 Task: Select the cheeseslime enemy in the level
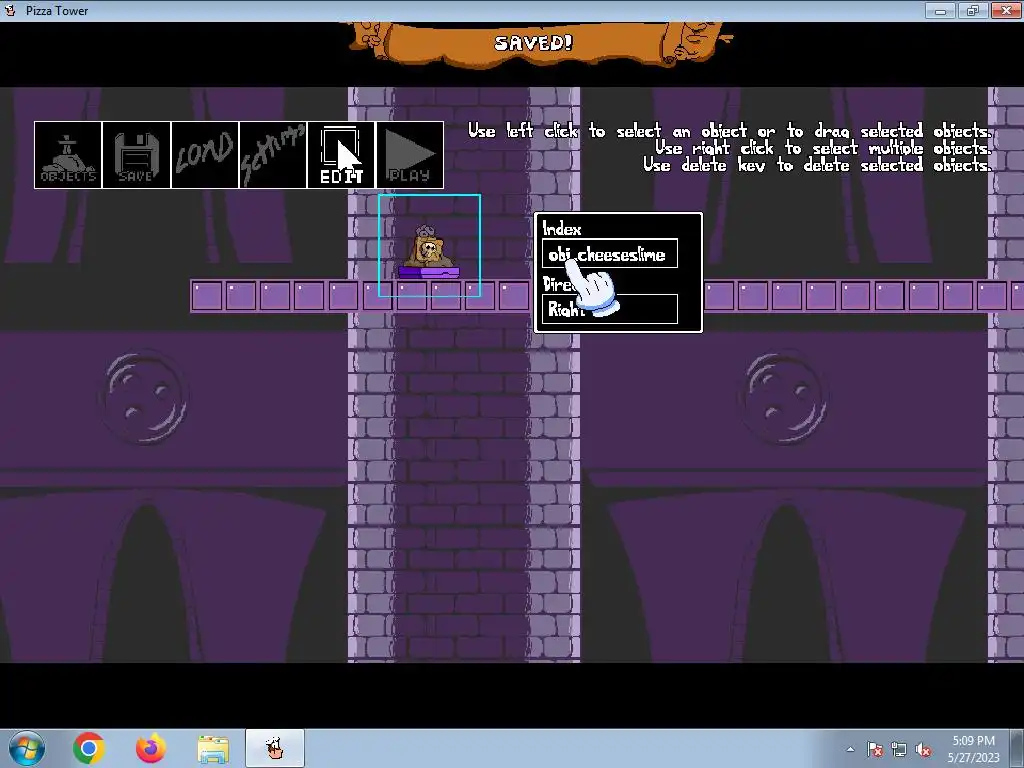(x=428, y=252)
